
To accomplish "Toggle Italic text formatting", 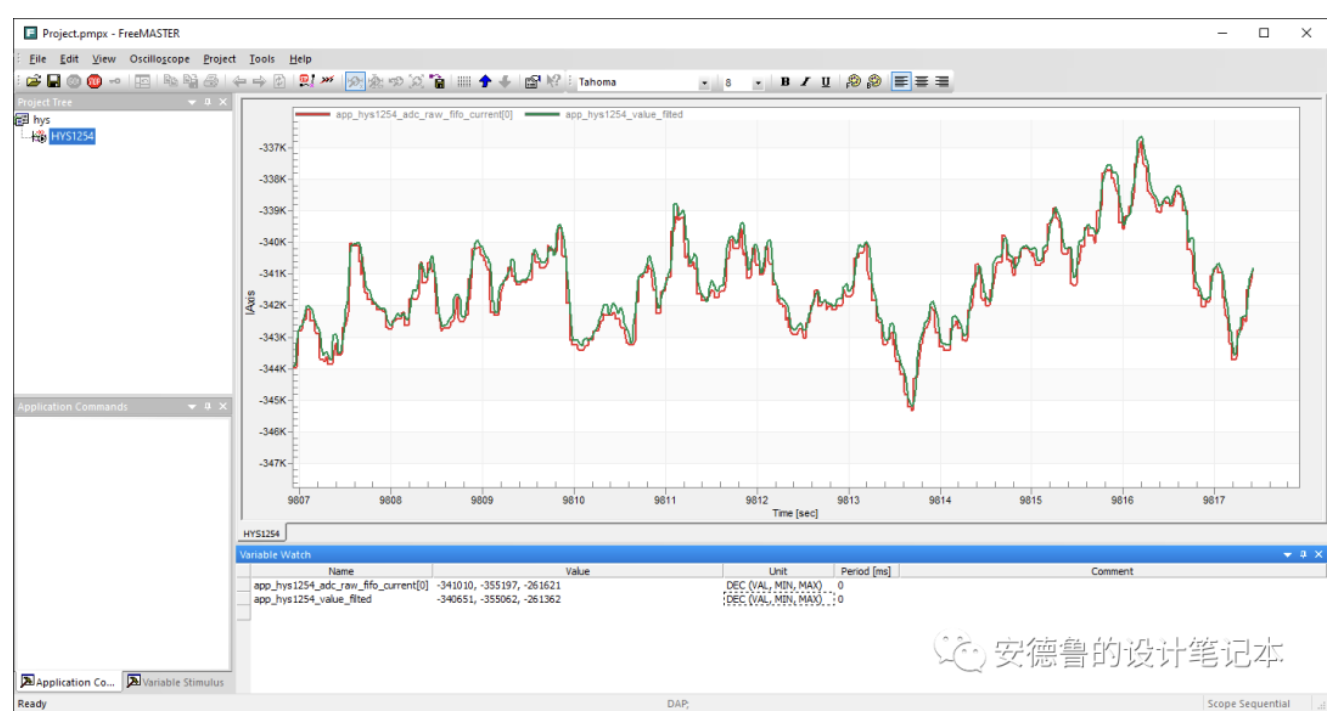I will point(805,82).
